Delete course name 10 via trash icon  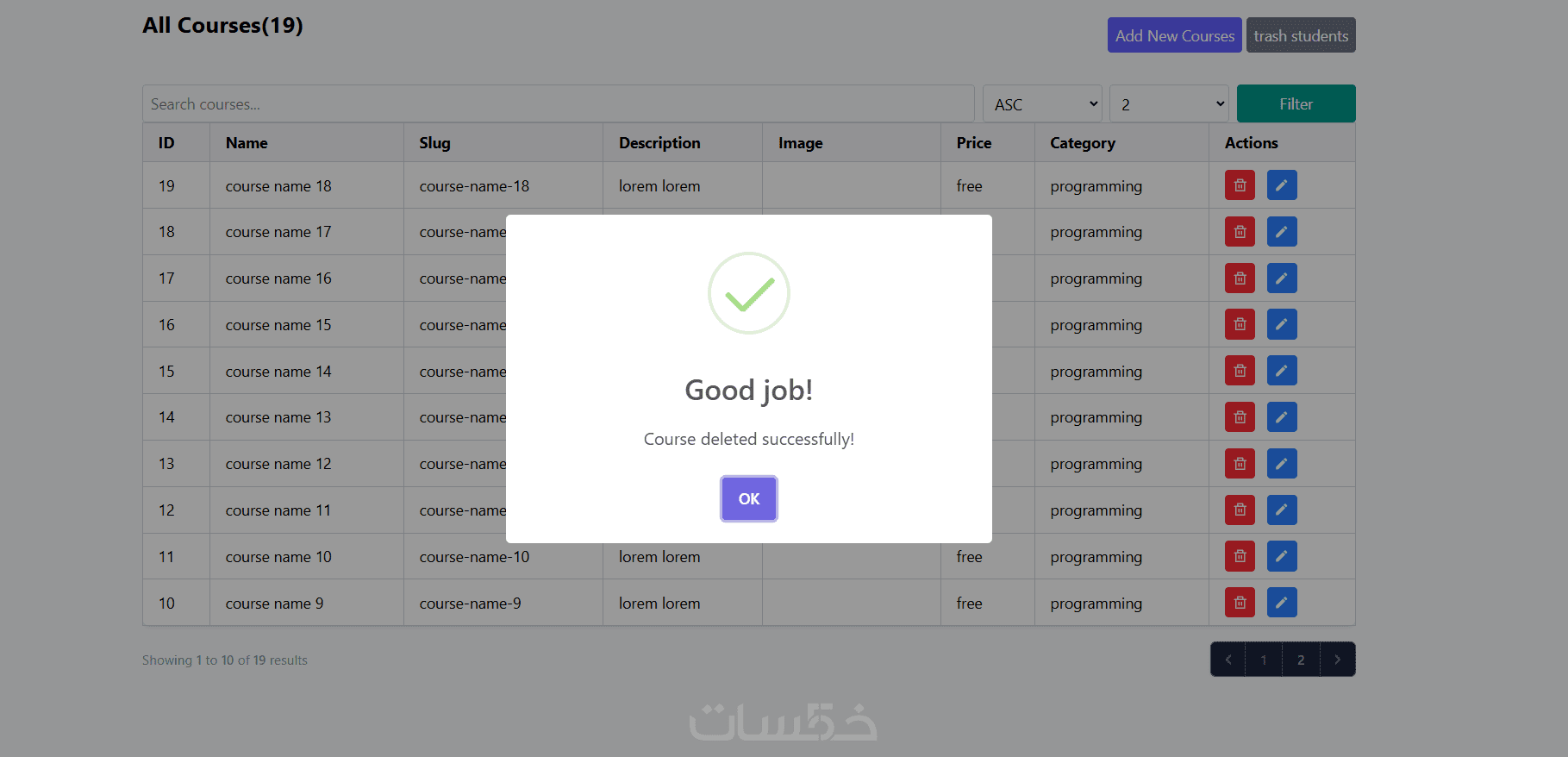[x=1240, y=557]
